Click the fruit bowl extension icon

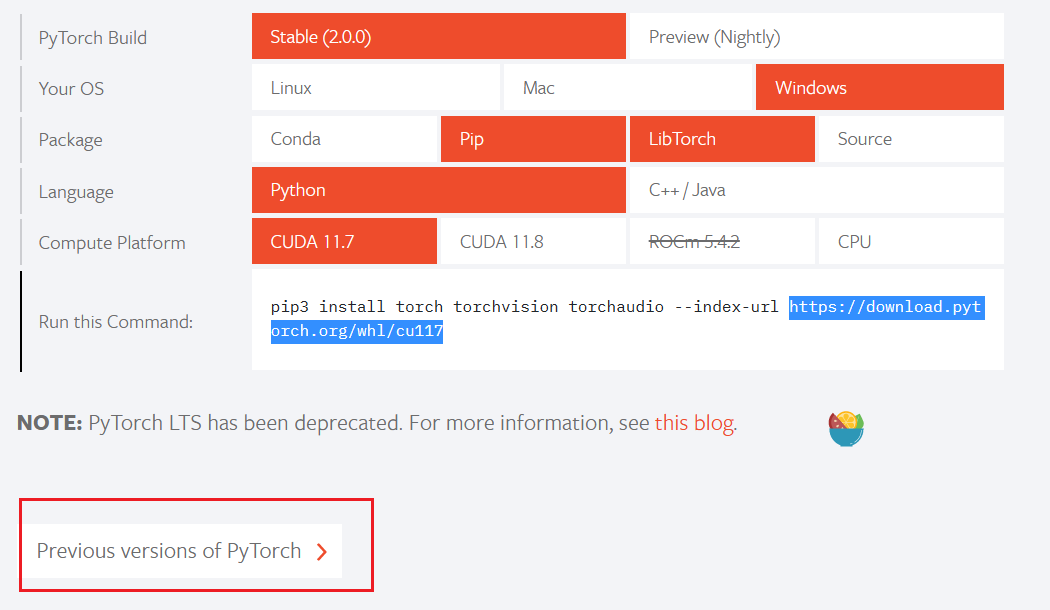tap(846, 429)
